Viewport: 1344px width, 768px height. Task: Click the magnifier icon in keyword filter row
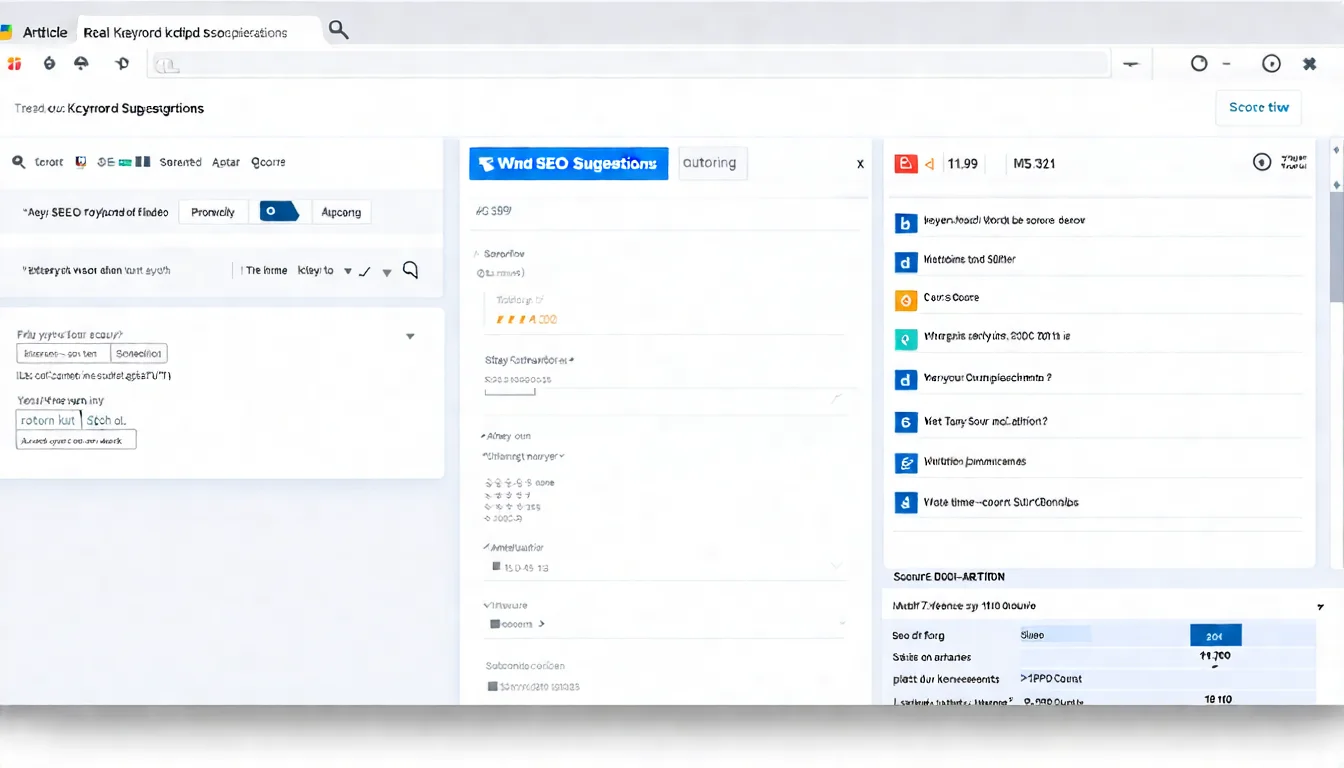tap(18, 162)
